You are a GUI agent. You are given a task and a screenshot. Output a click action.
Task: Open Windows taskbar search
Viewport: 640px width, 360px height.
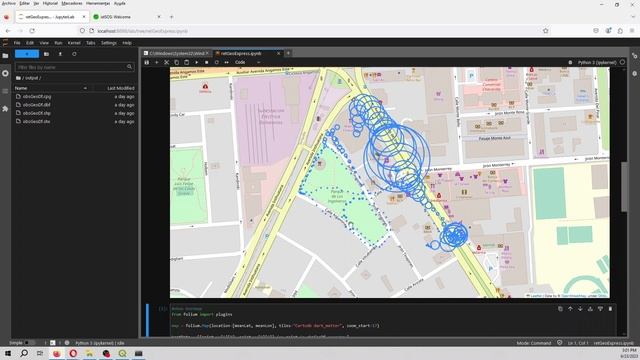coord(24,353)
